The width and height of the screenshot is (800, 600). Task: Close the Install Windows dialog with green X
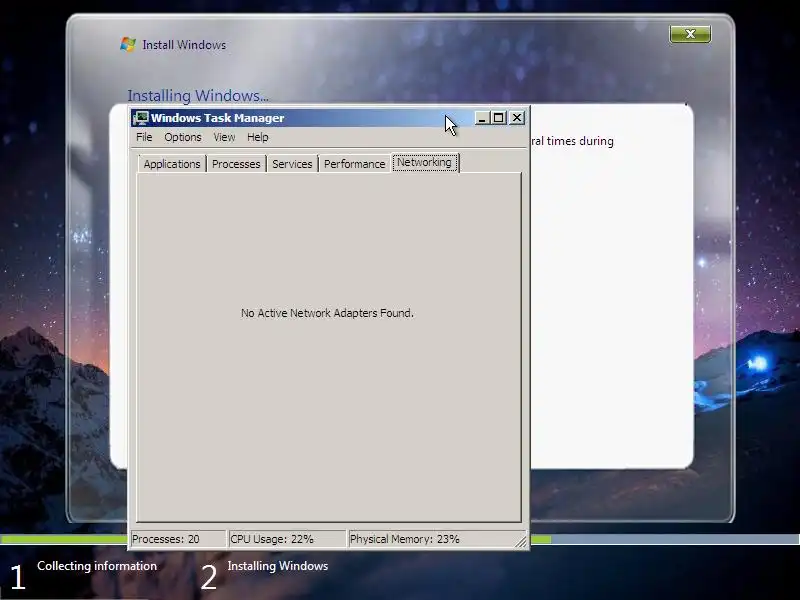[690, 34]
